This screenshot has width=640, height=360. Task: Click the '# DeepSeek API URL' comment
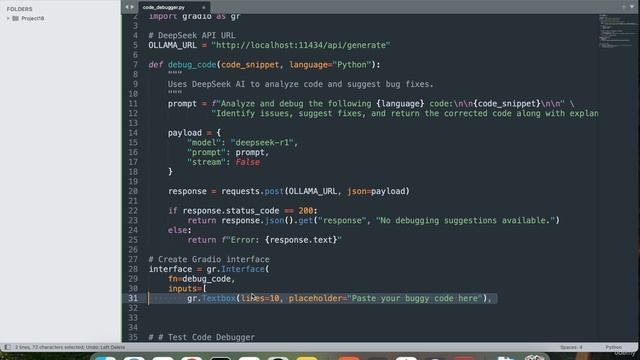click(x=192, y=36)
